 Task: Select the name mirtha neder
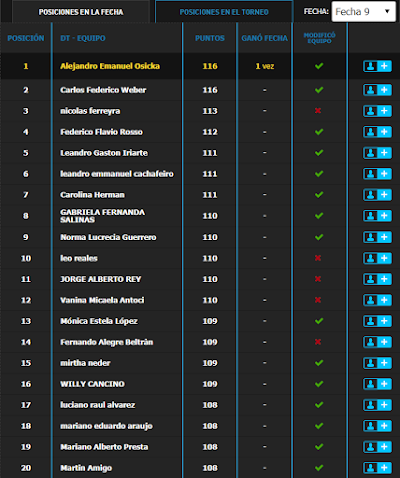point(85,363)
